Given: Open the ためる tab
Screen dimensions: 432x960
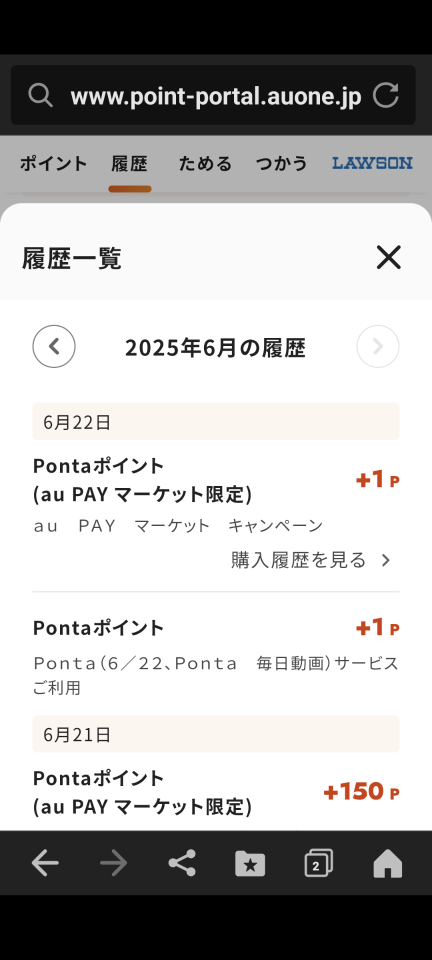Looking at the screenshot, I should point(205,163).
